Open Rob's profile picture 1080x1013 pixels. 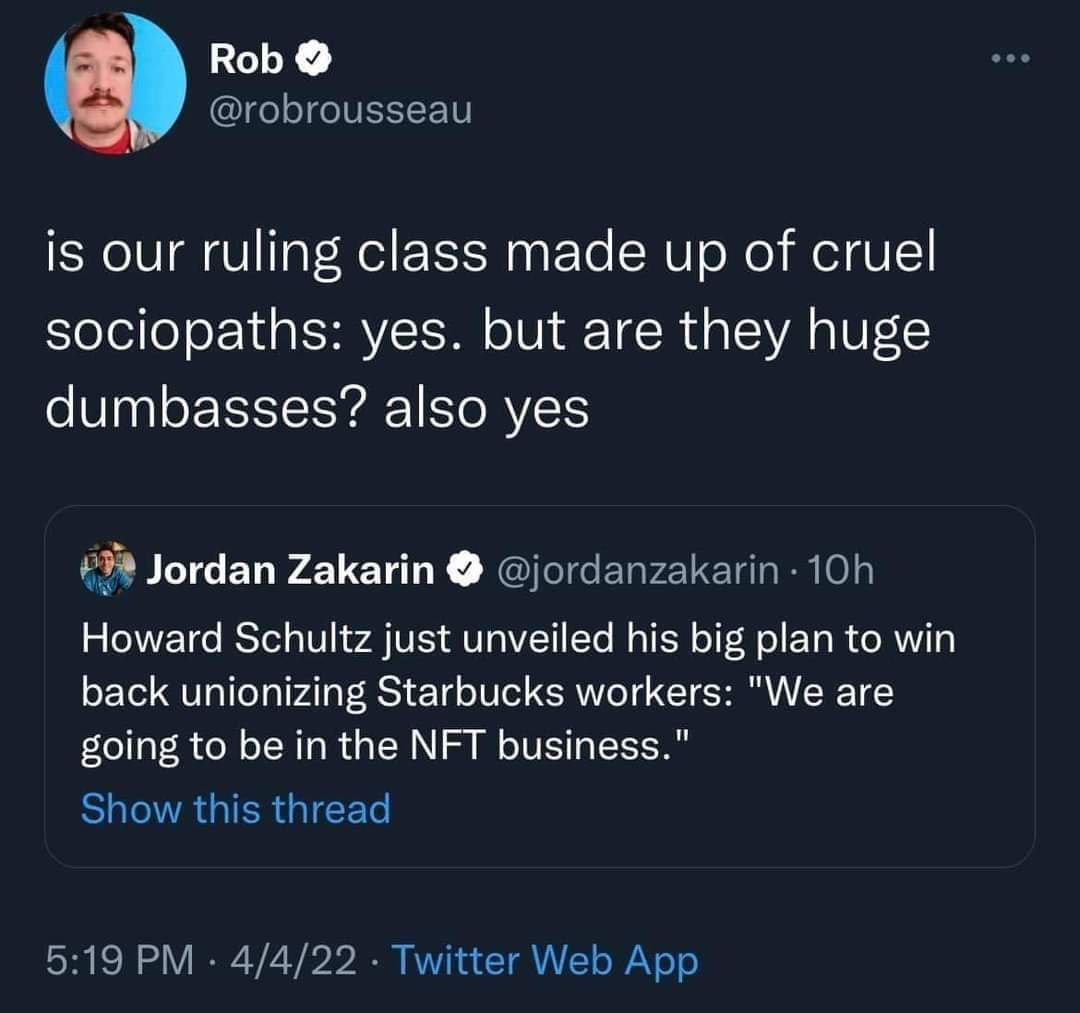click(x=115, y=83)
